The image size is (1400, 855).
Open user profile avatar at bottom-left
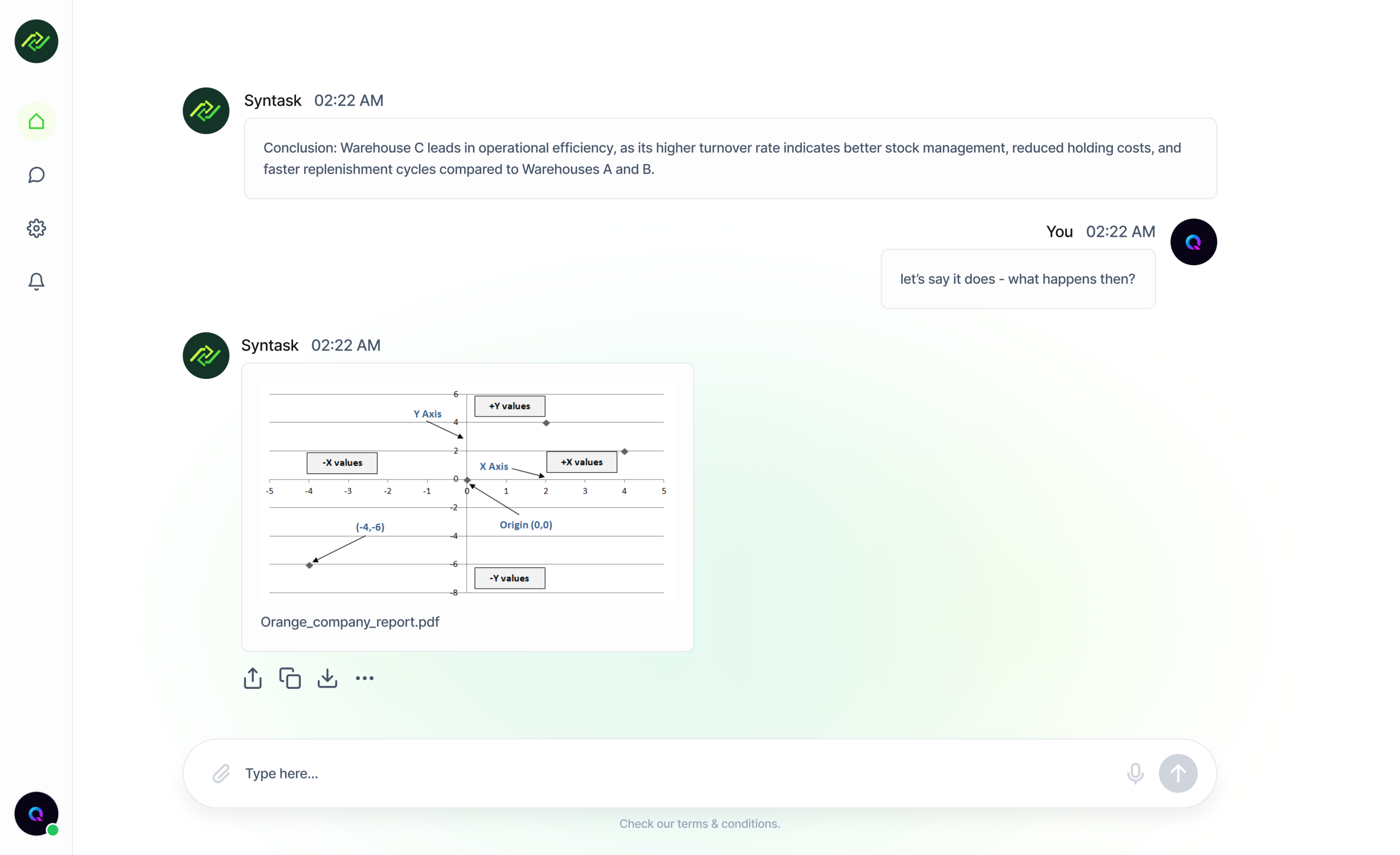tap(36, 813)
